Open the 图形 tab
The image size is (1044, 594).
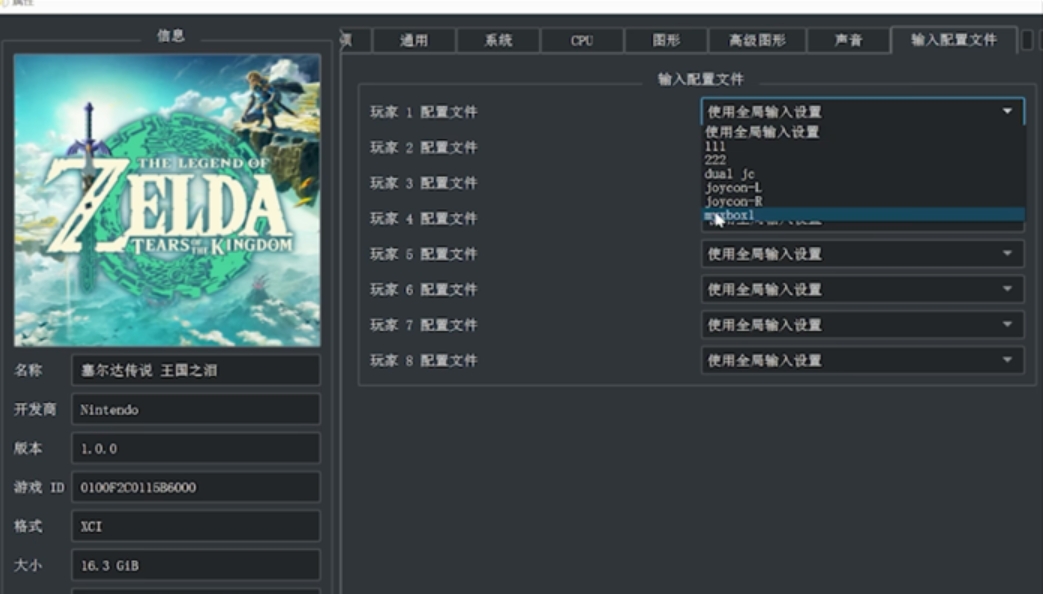[666, 41]
